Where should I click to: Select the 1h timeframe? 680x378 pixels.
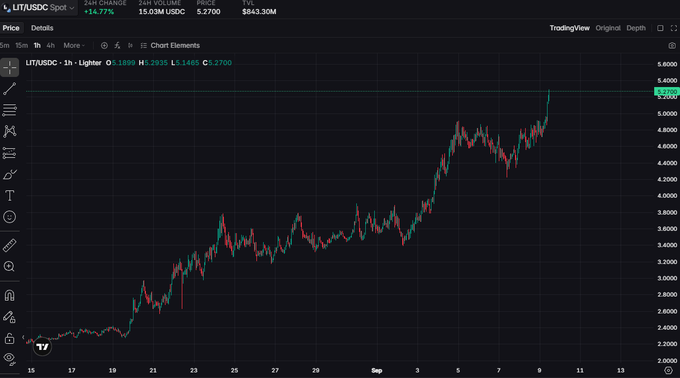[37, 46]
